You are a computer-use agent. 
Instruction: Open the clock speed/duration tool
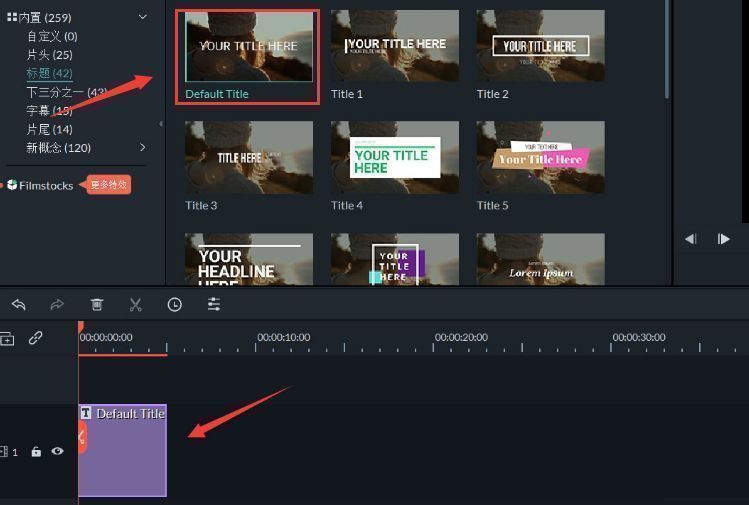click(175, 304)
